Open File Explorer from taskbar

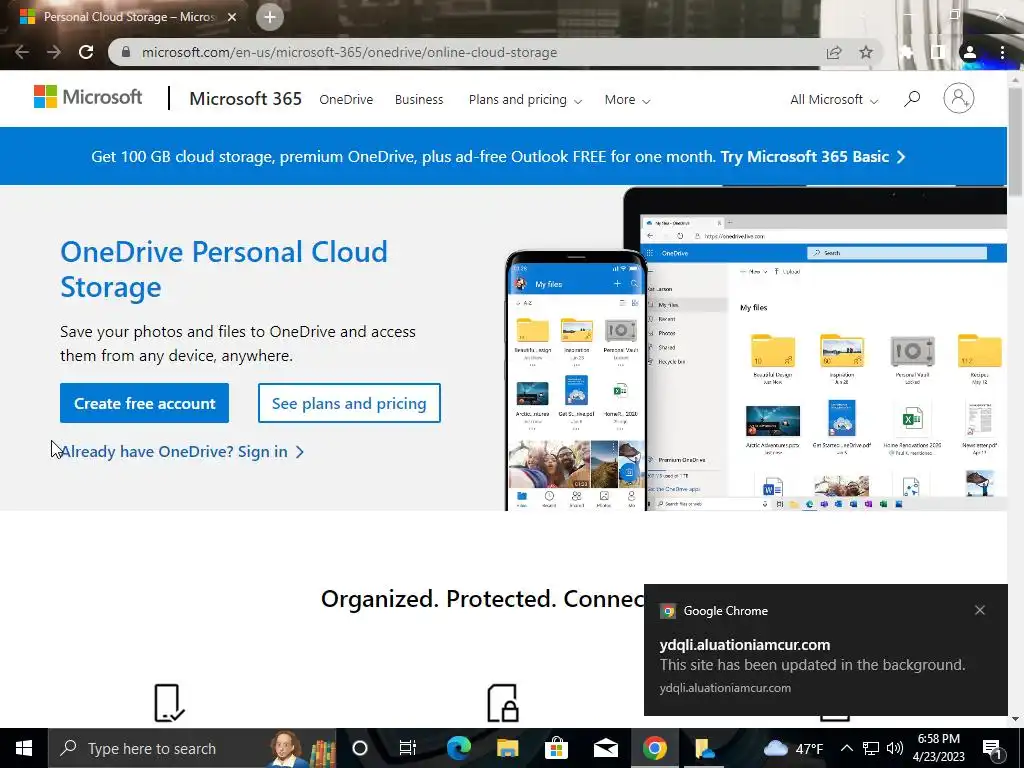[x=507, y=748]
